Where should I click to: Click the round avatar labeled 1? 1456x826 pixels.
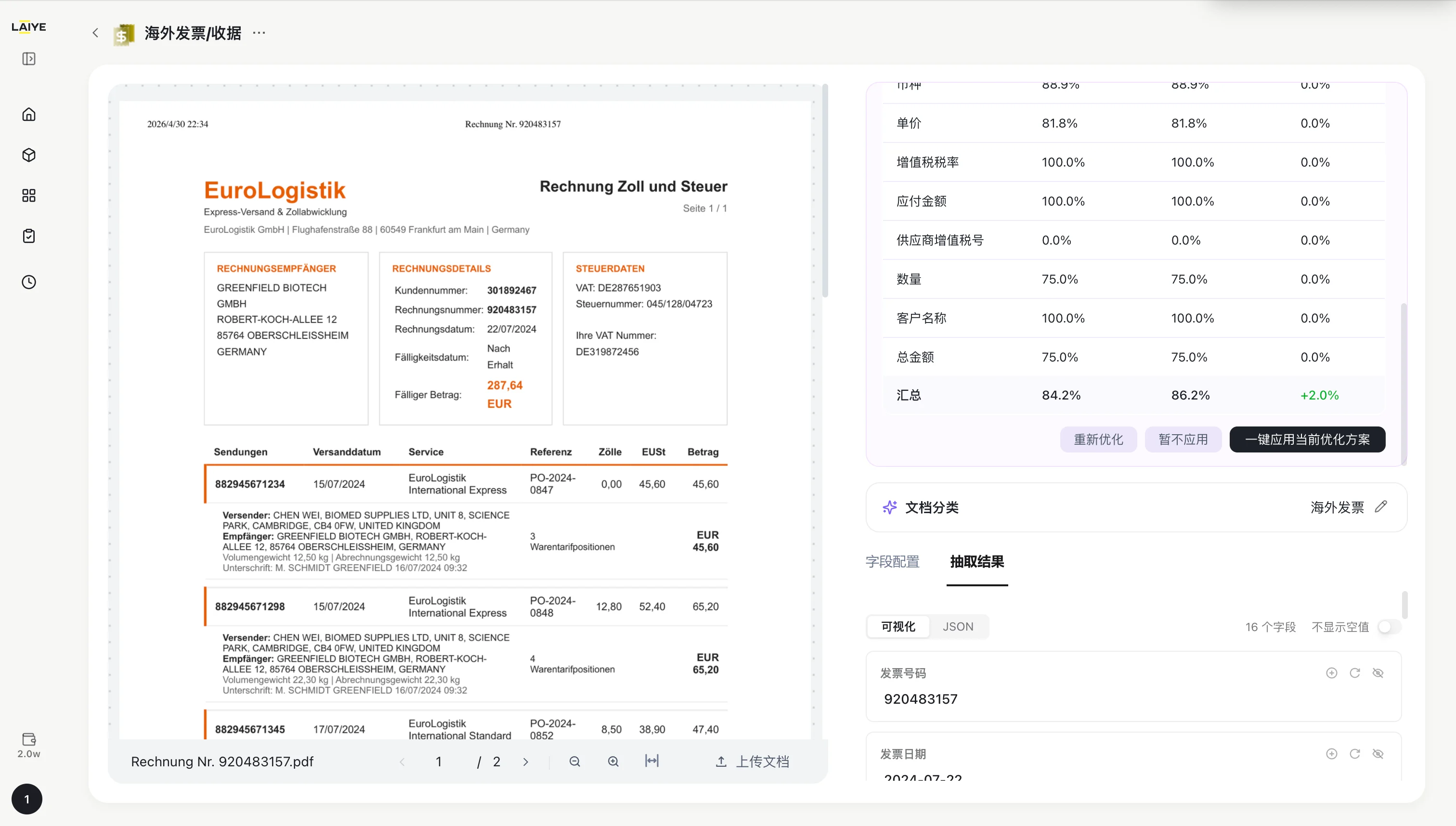[x=26, y=799]
